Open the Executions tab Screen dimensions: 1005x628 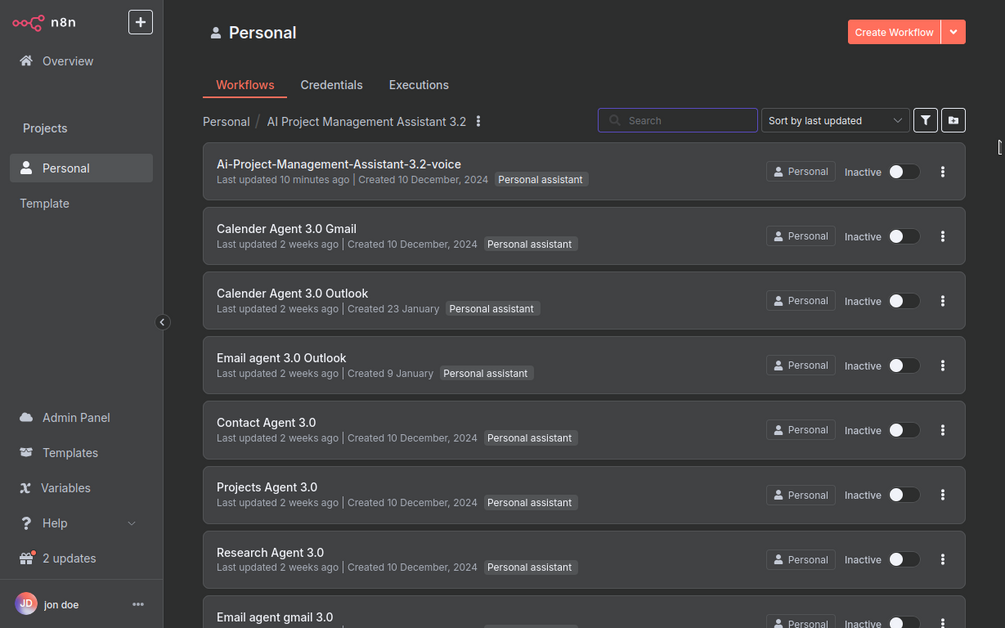418,85
